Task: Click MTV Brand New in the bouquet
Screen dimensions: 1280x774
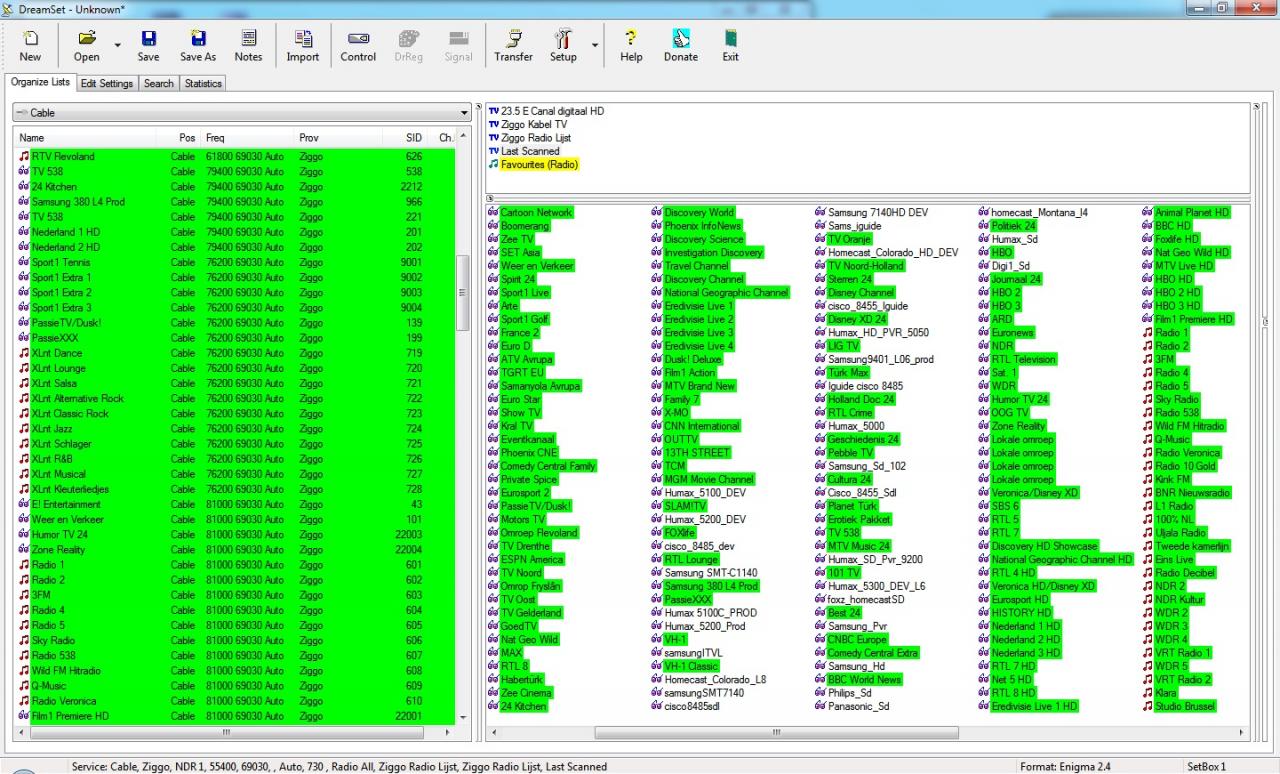Action: click(x=699, y=386)
